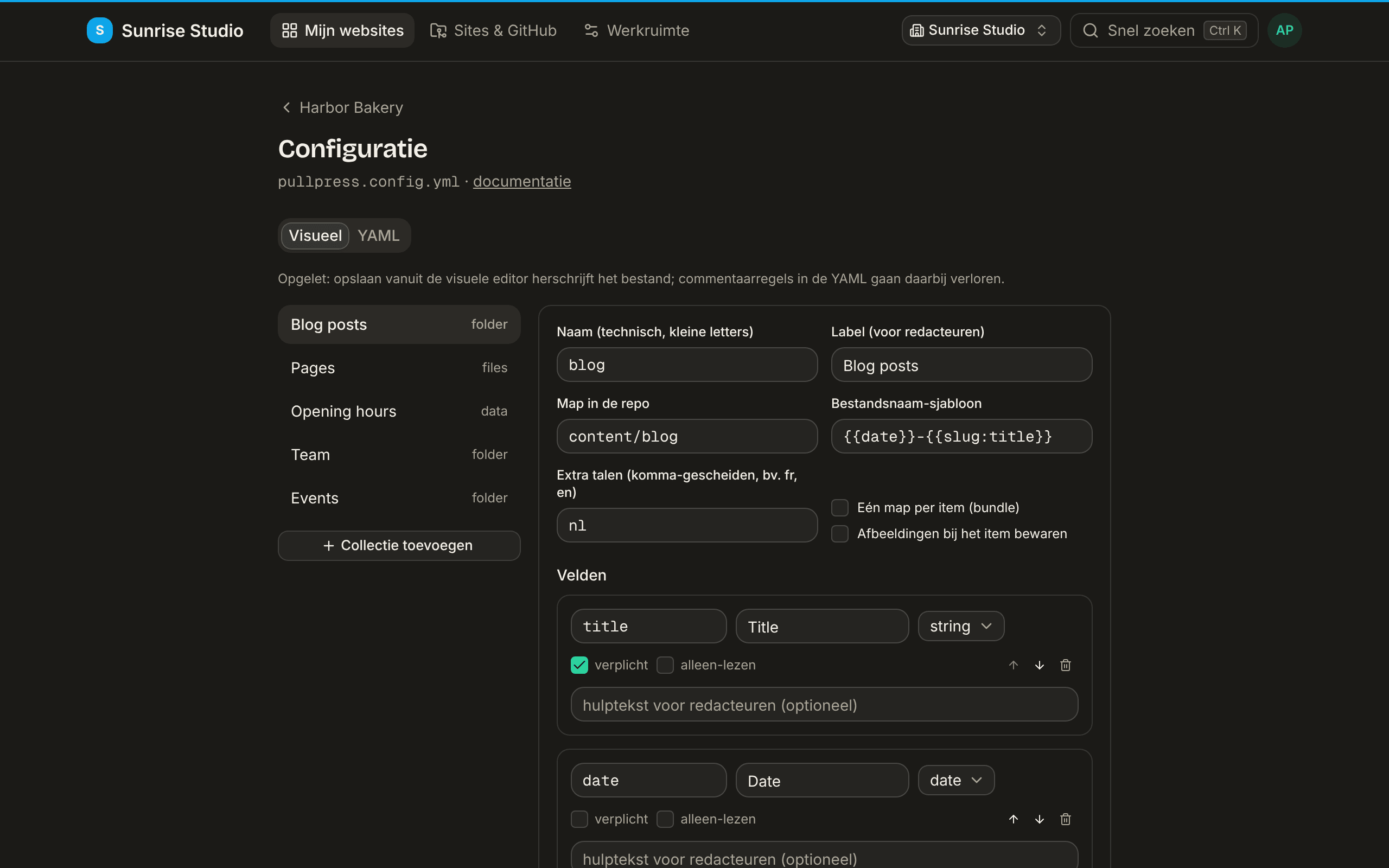This screenshot has width=1389, height=868.
Task: Enable Afbeeldingen bij het item bewaren
Action: (x=840, y=534)
